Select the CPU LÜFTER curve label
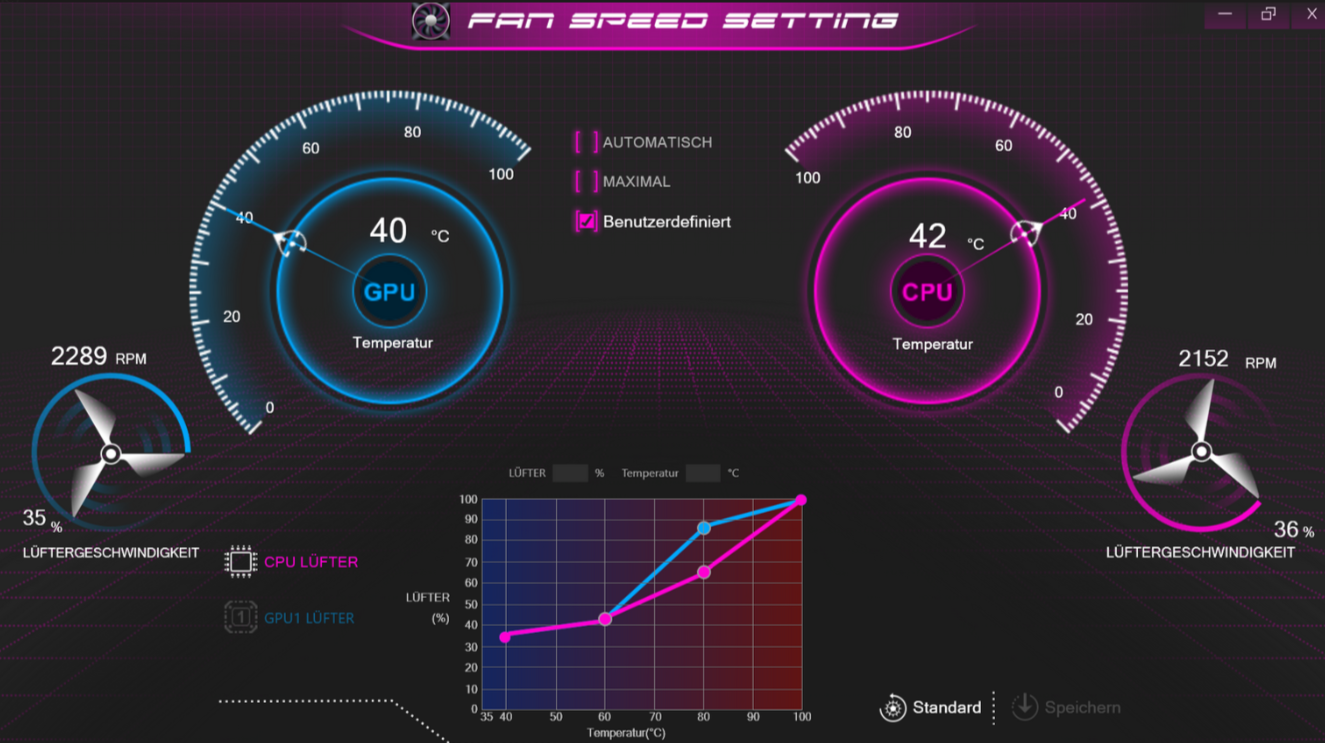The image size is (1325, 743). 311,562
